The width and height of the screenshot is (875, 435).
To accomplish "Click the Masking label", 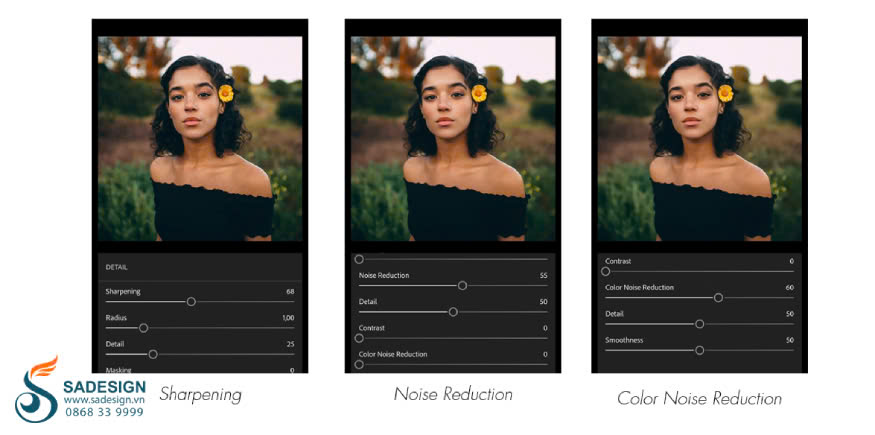I will [x=118, y=370].
